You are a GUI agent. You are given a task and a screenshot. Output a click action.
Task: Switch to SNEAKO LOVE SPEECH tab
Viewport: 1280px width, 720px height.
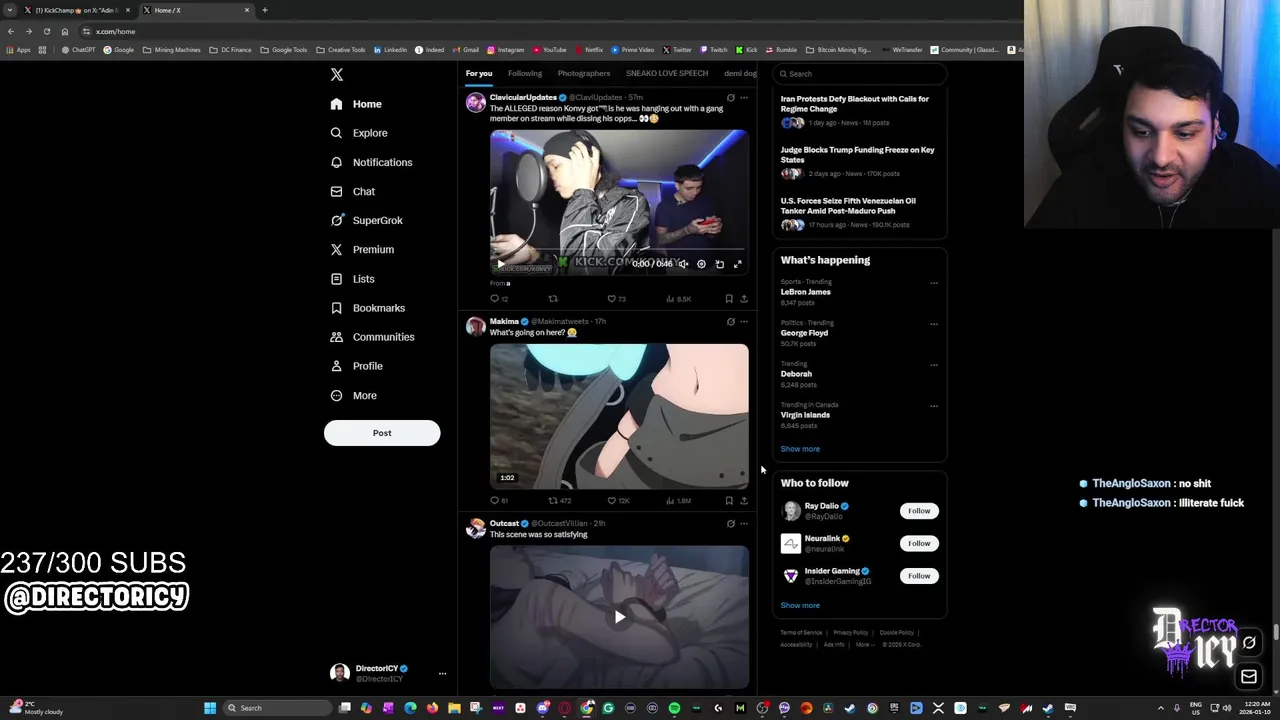tap(667, 73)
